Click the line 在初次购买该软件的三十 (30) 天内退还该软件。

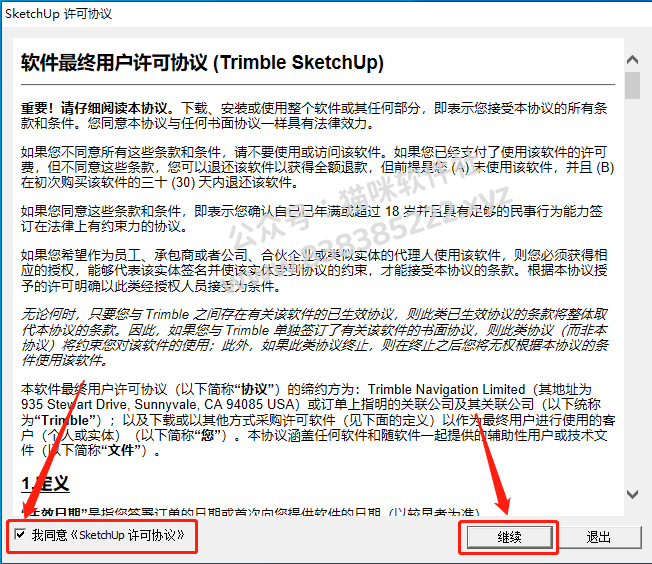point(160,182)
